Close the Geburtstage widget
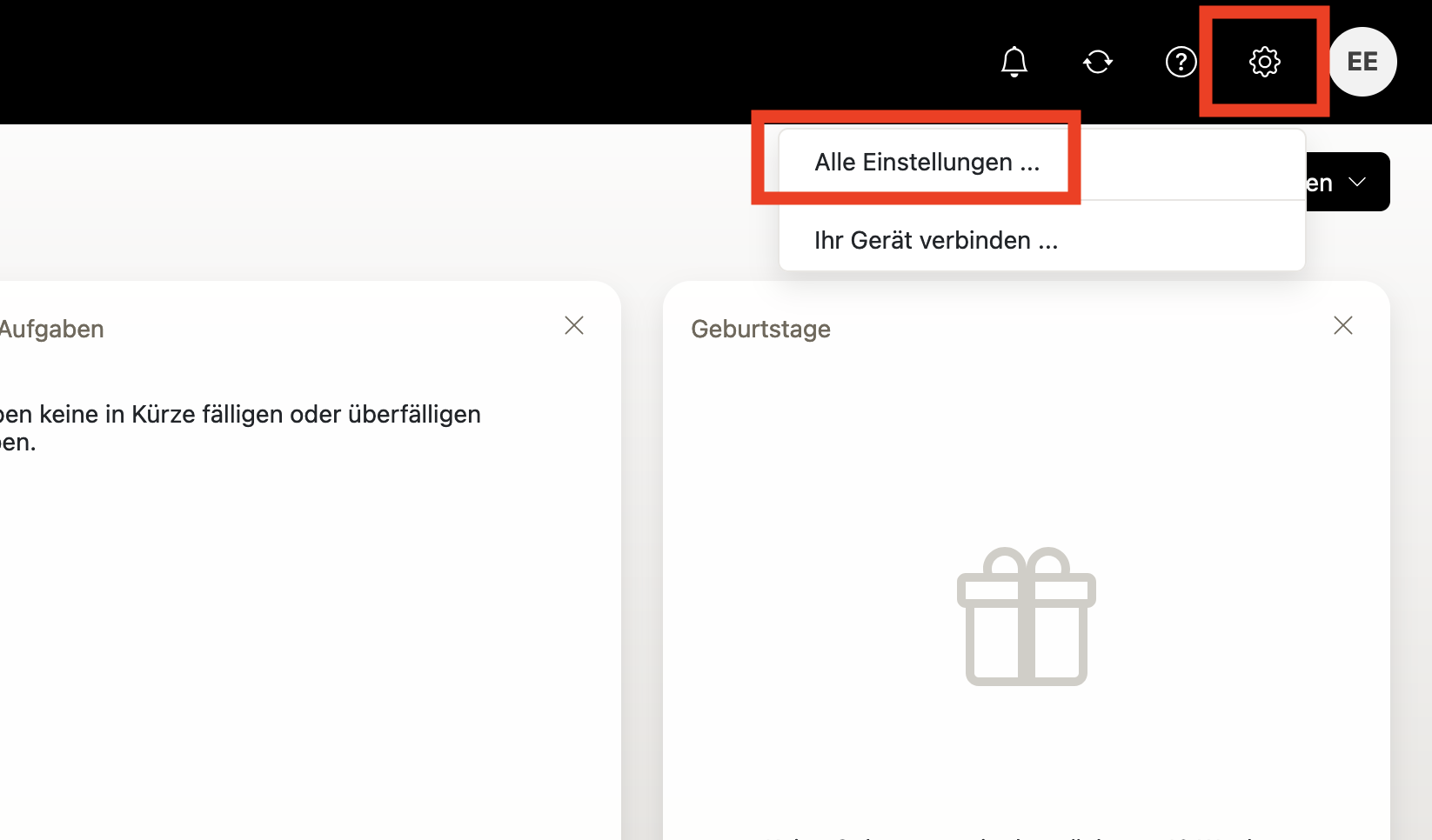The height and width of the screenshot is (840, 1432). click(x=1343, y=325)
